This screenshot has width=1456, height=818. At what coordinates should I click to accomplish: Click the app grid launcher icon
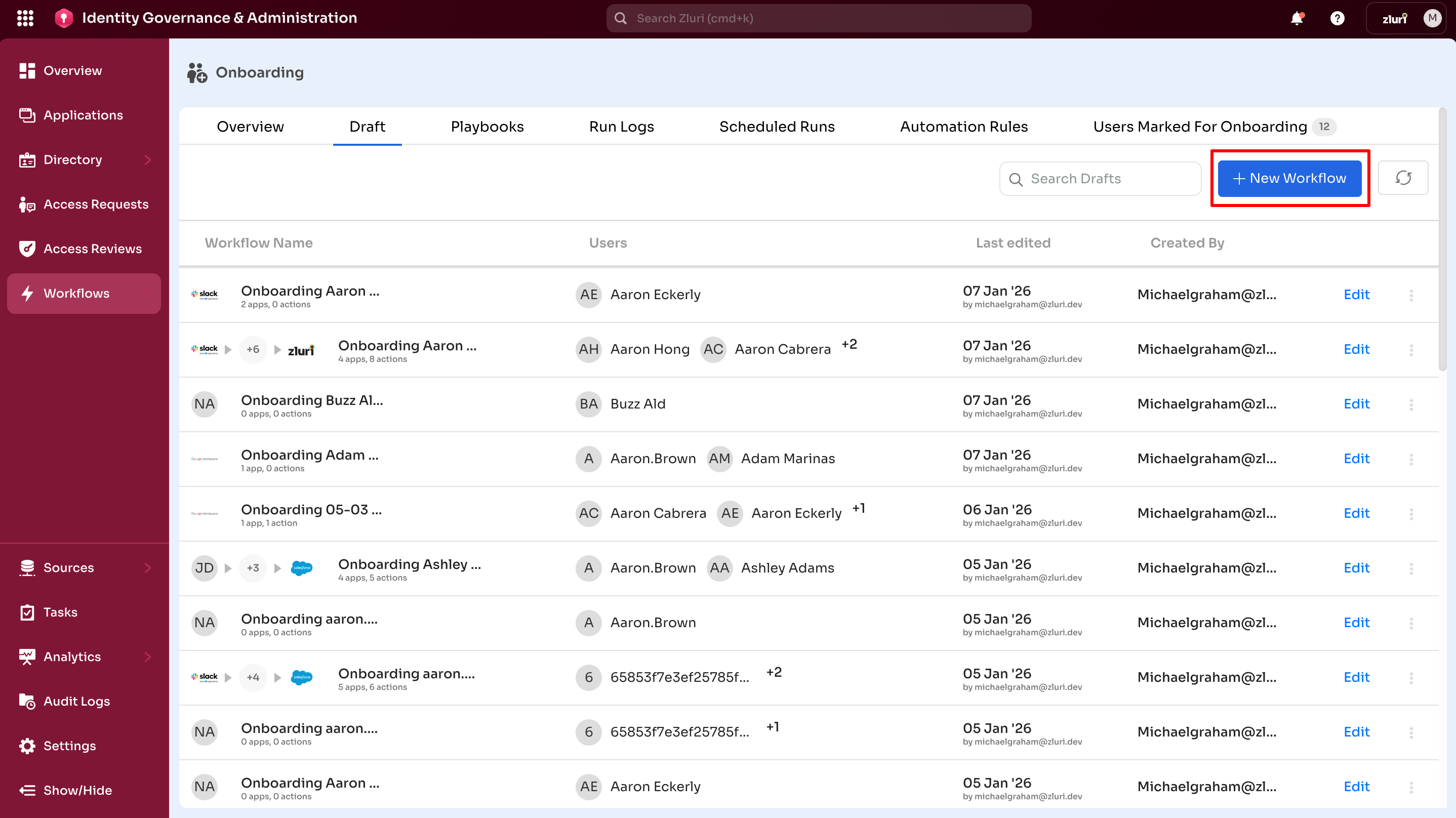coord(25,18)
